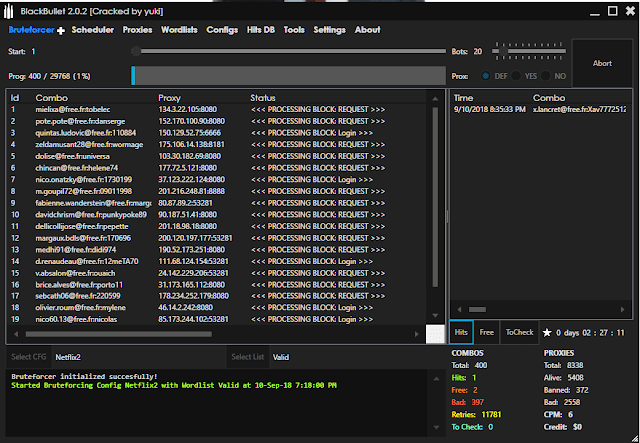Select the YES proxy radio option
Image resolution: width=640 pixels, height=443 pixels.
pos(516,76)
